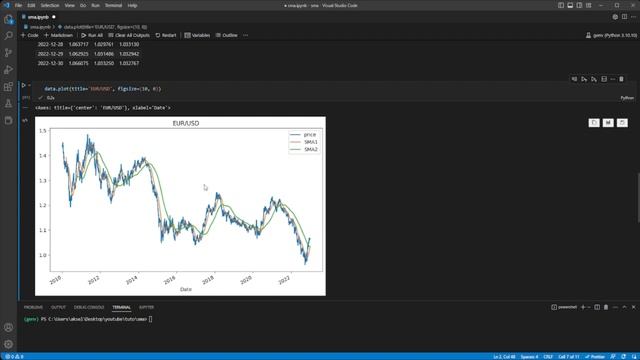
Task: Split the editor to the right
Action: pos(624,17)
